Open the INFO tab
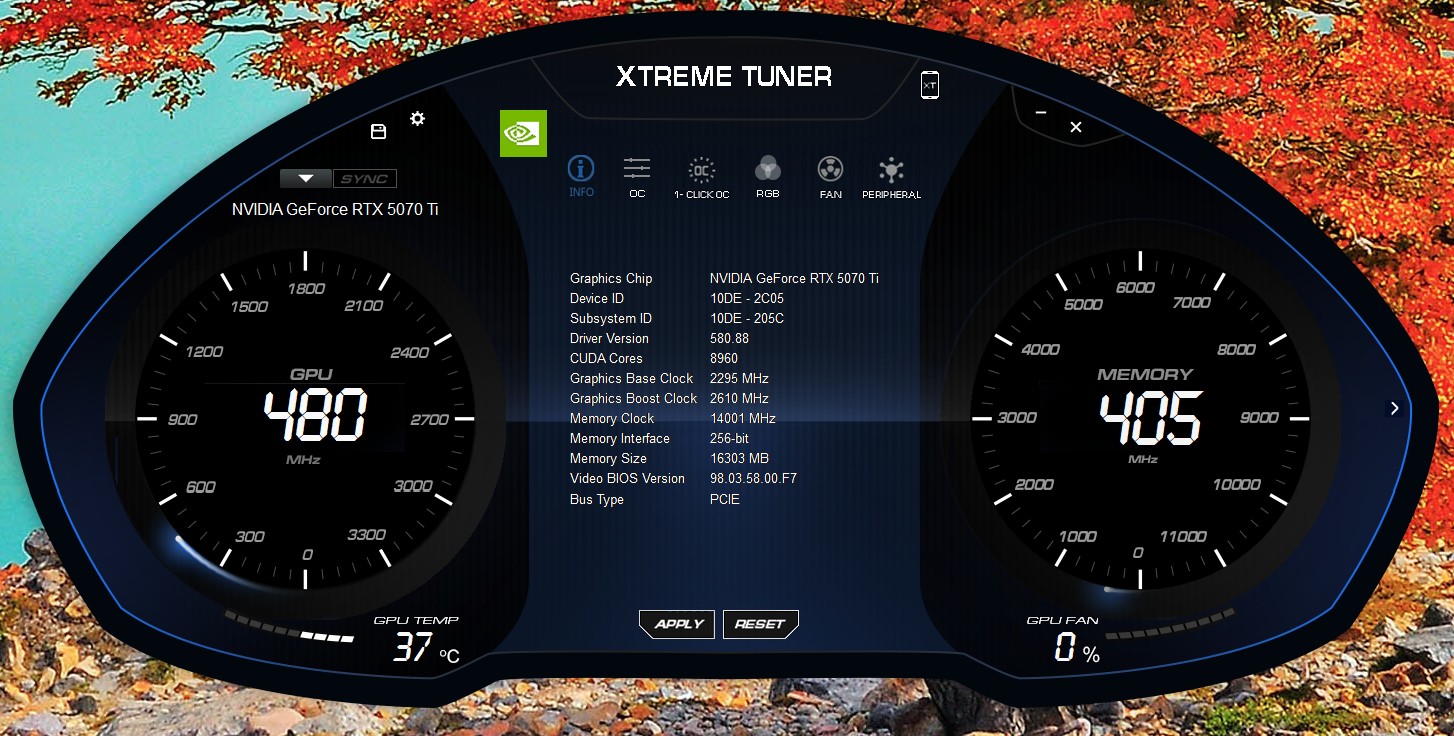This screenshot has width=1454, height=736. (x=581, y=176)
